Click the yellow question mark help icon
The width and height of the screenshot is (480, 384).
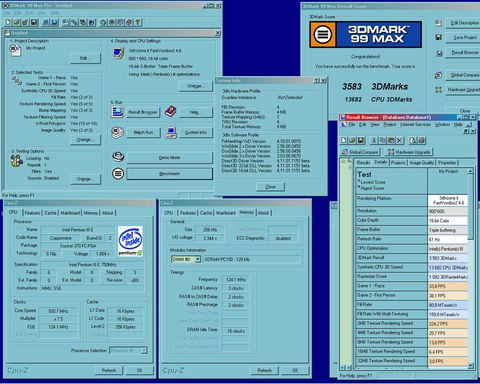[138, 22]
